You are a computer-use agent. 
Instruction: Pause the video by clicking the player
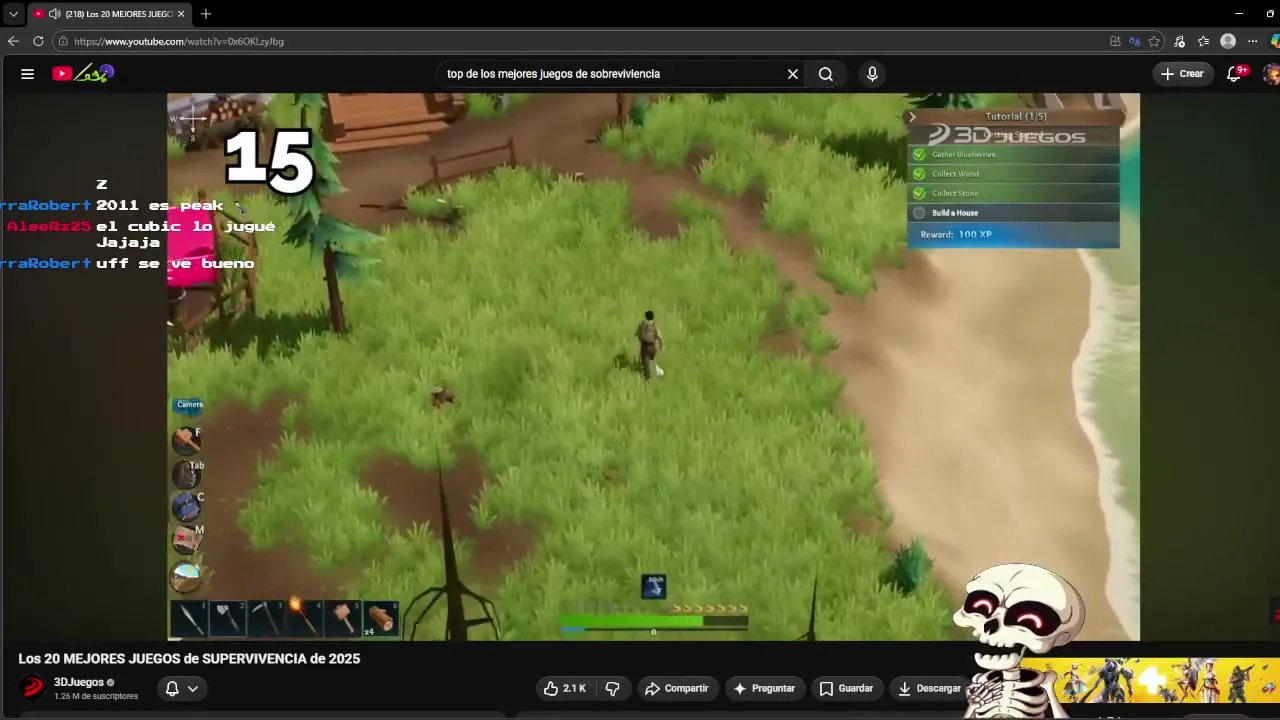pos(653,366)
